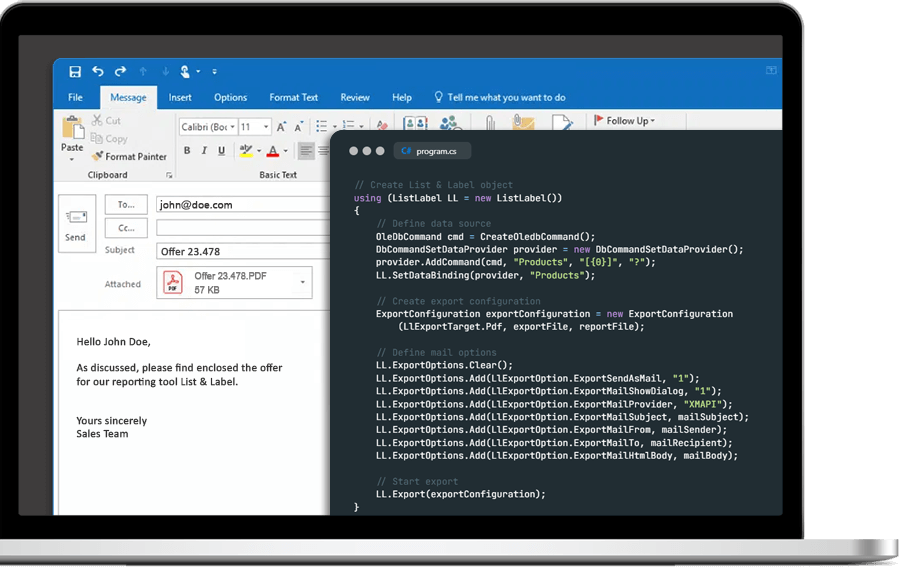The height and width of the screenshot is (567, 900).
Task: Undo the last action
Action: point(98,71)
